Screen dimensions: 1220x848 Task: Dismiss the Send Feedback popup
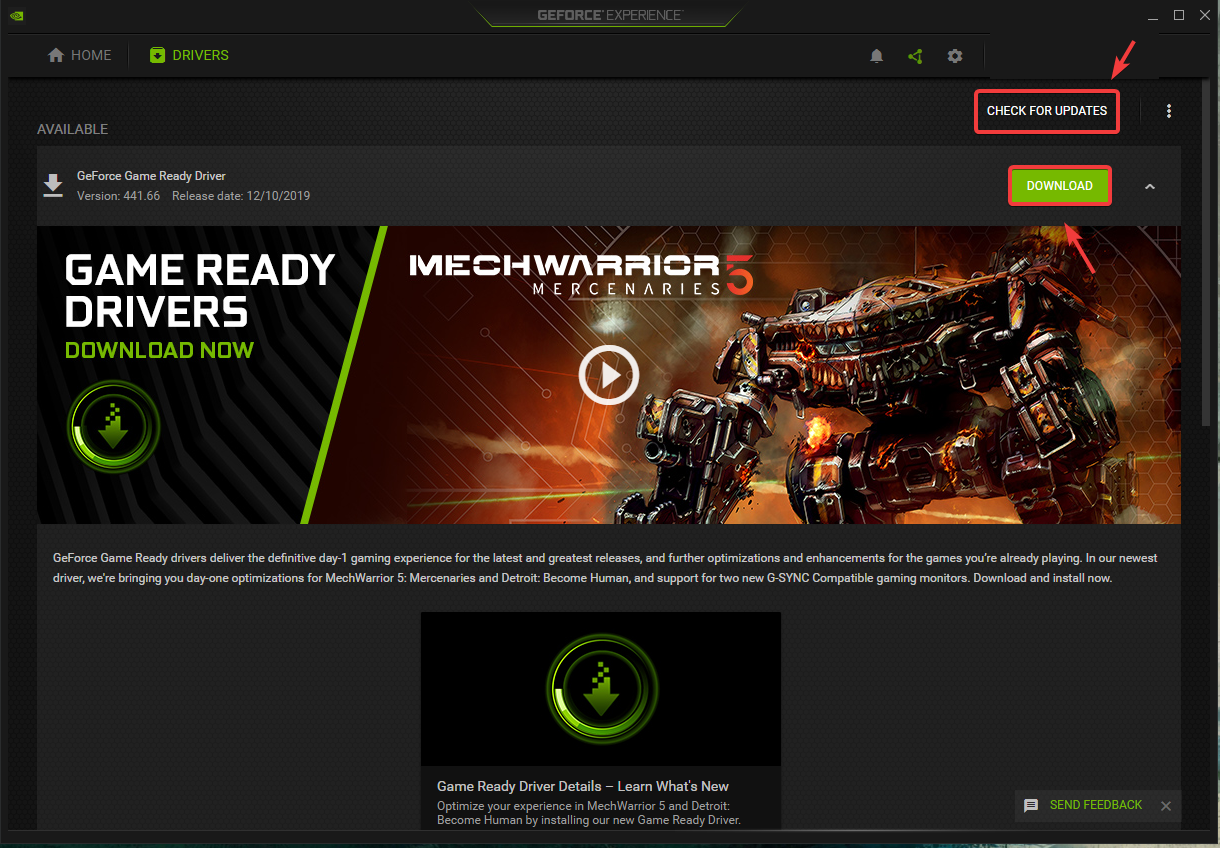tap(1165, 806)
